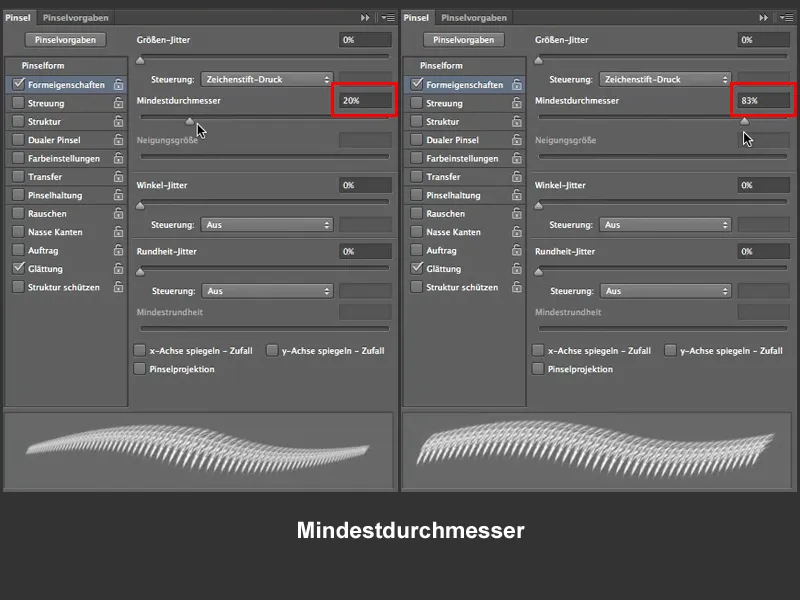The width and height of the screenshot is (800, 600).
Task: Select Pinselform entry in left panel
Action: (x=66, y=65)
